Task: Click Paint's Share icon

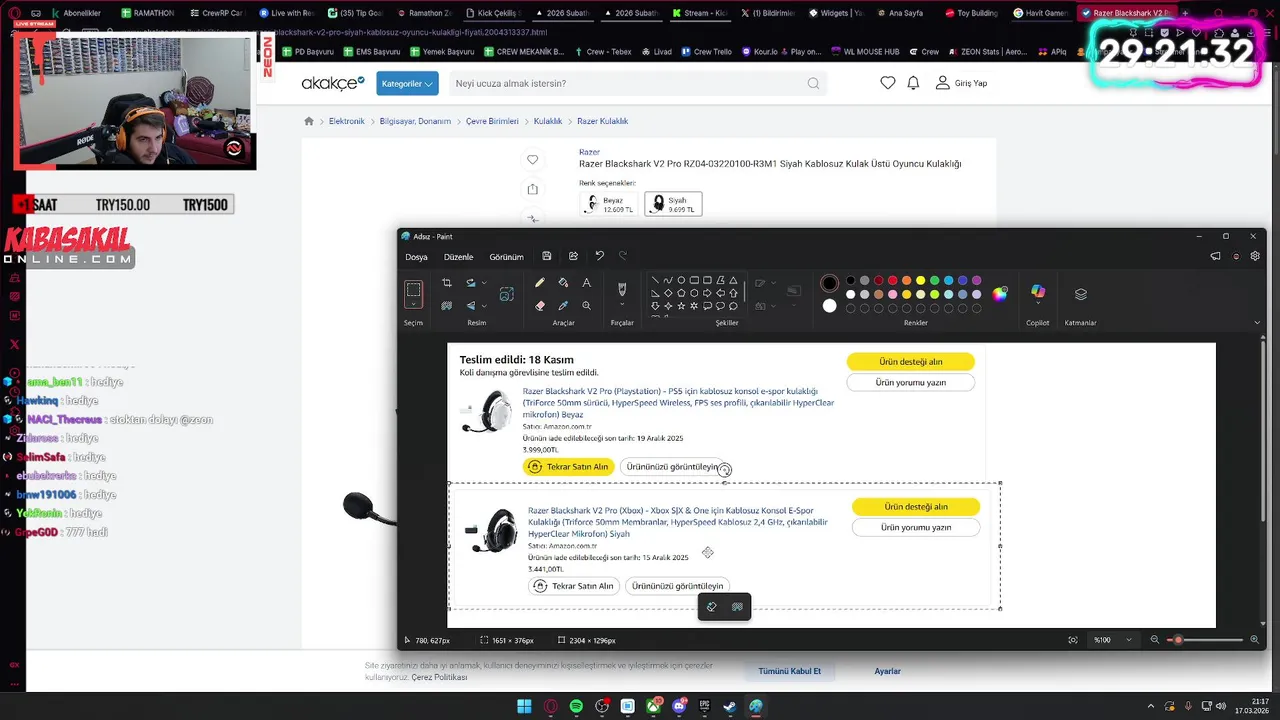Action: coord(573,256)
